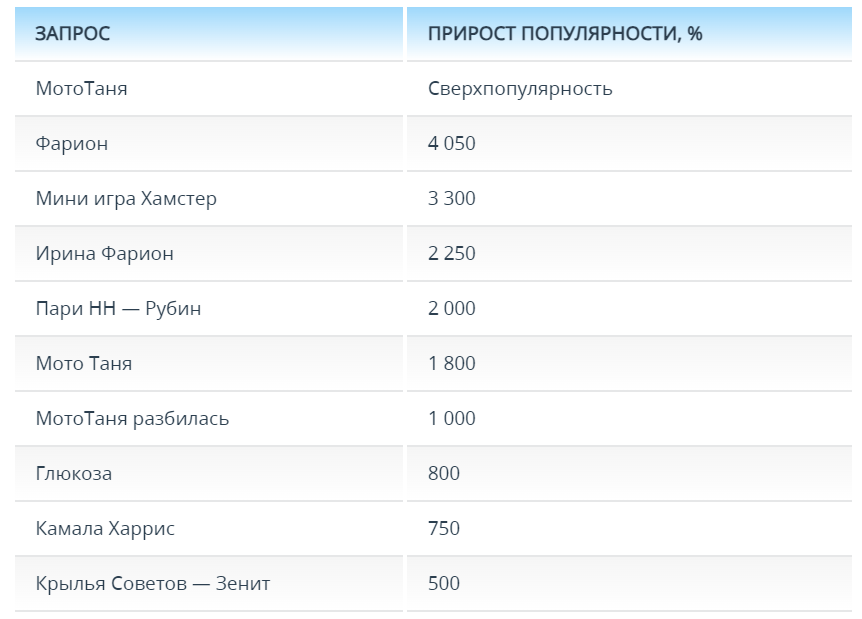Select the Ирина Фарион query

[x=105, y=253]
